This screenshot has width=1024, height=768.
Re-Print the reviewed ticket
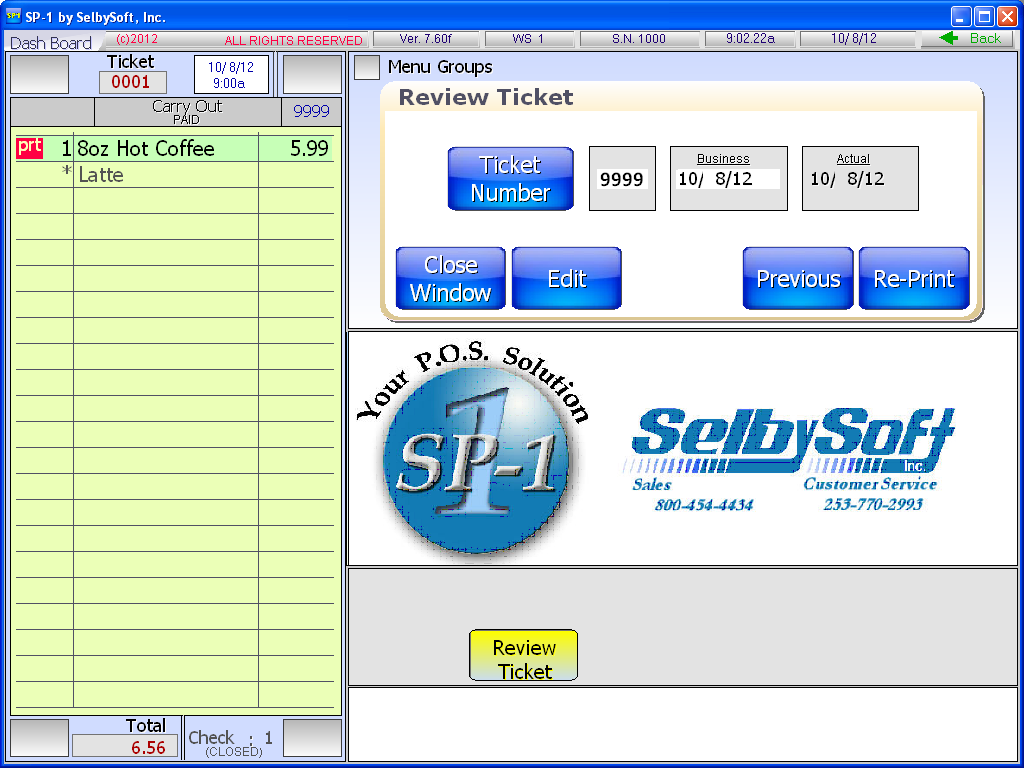click(914, 278)
